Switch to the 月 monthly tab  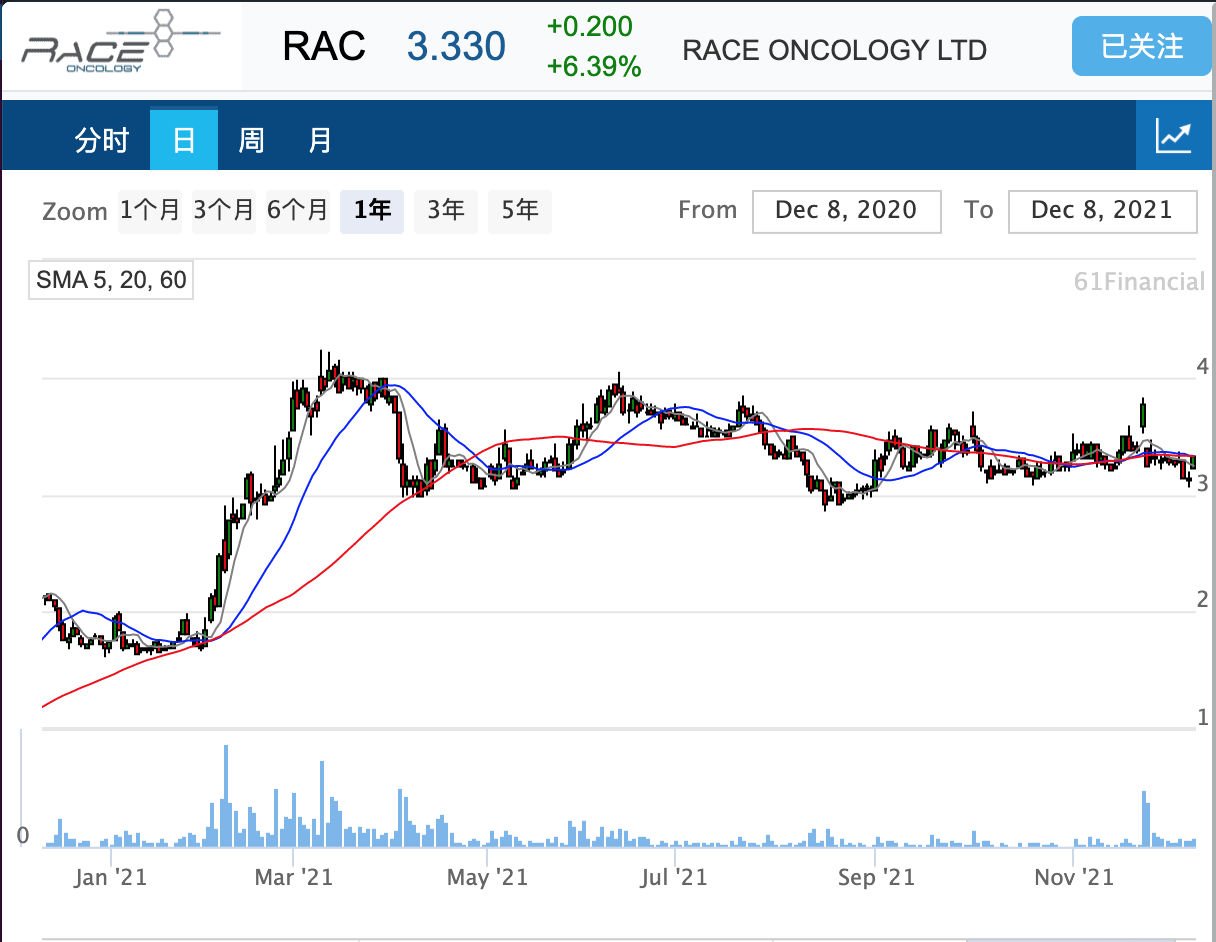[x=319, y=140]
